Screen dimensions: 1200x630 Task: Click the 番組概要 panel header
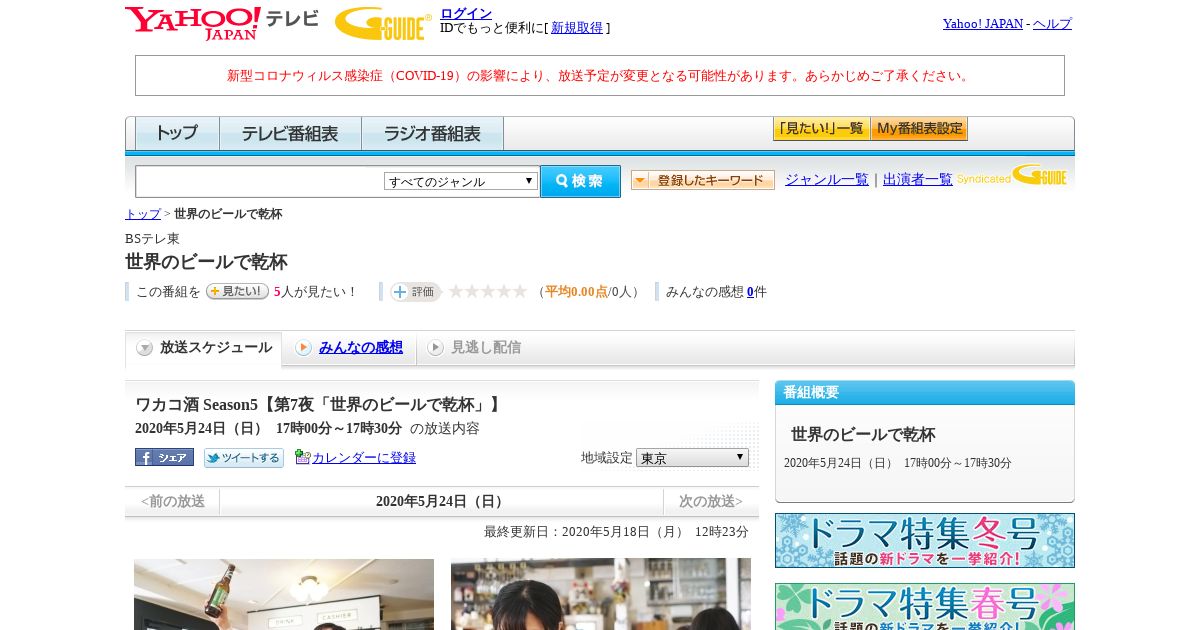(x=925, y=392)
